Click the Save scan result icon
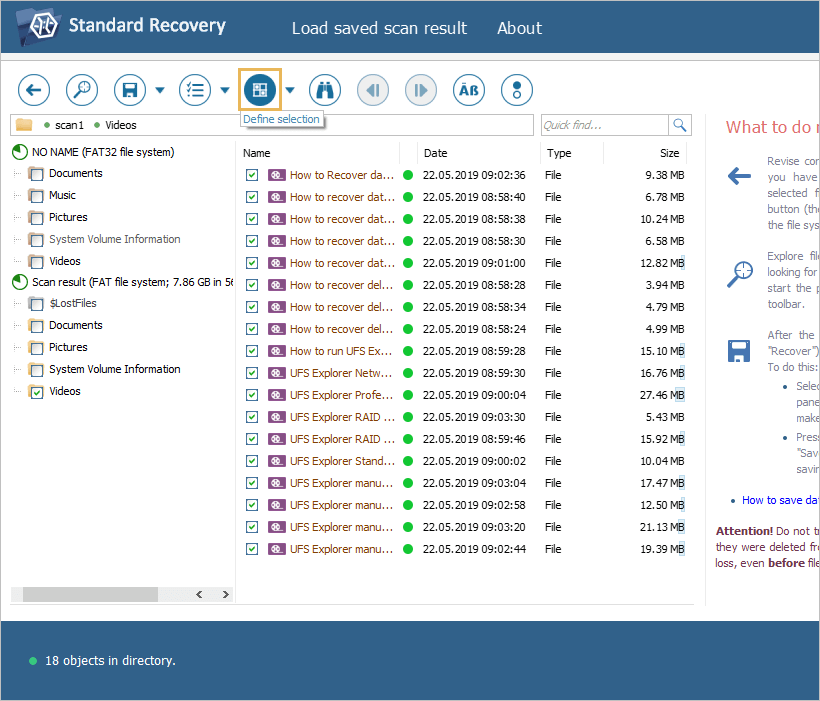The width and height of the screenshot is (820, 701). click(x=129, y=90)
